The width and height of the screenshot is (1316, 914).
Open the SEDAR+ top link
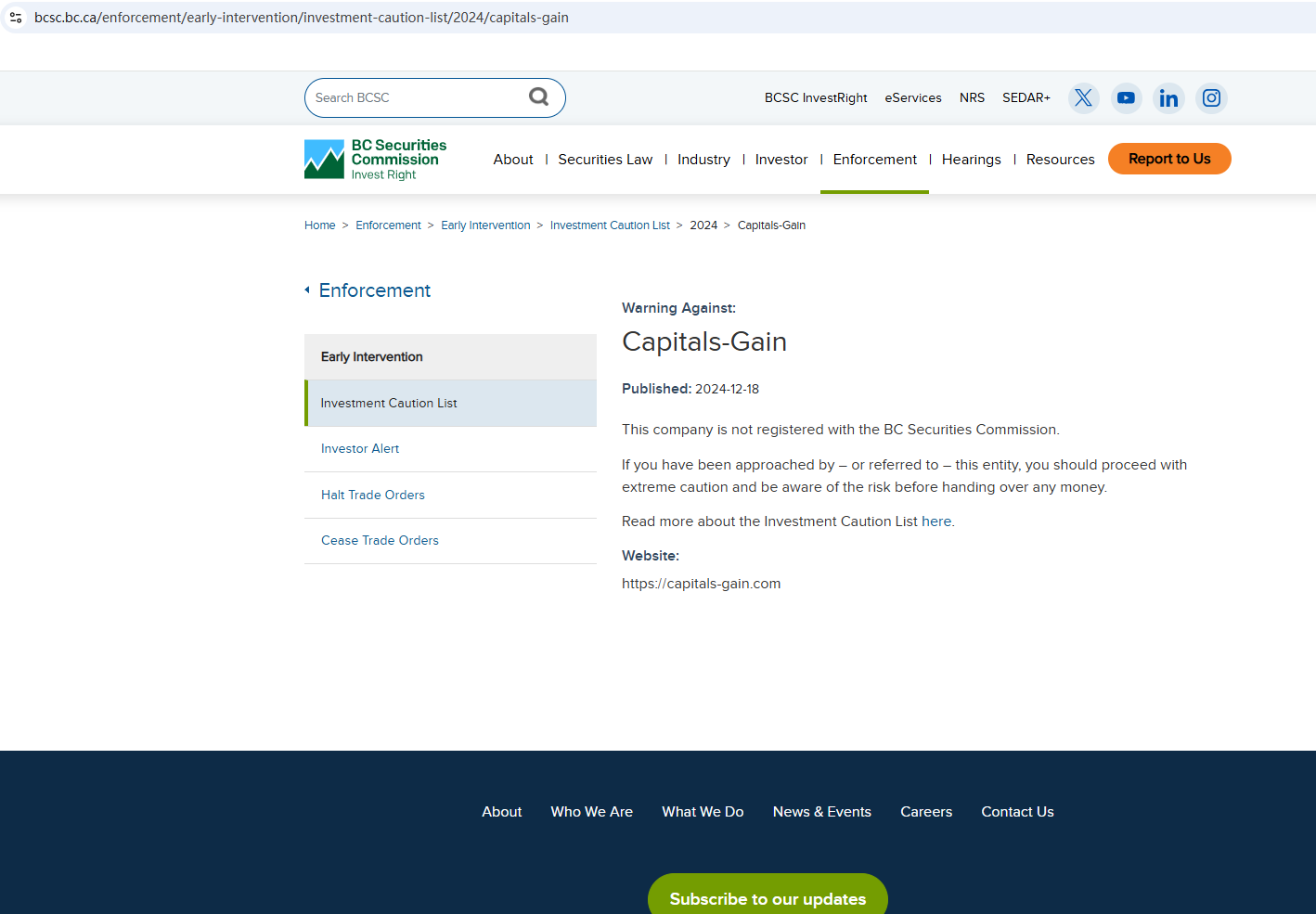tap(1026, 98)
